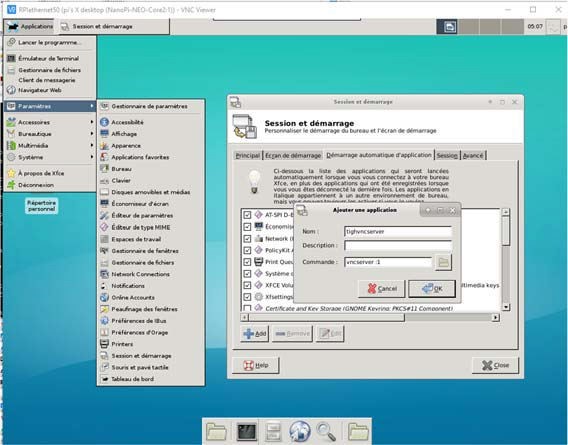Image resolution: width=568 pixels, height=445 pixels.
Task: Toggle the Print Queue checkbox
Action: pos(247,262)
